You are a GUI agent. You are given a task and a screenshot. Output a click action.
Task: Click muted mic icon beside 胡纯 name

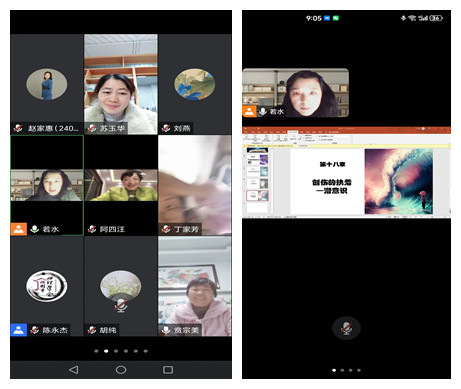point(92,330)
